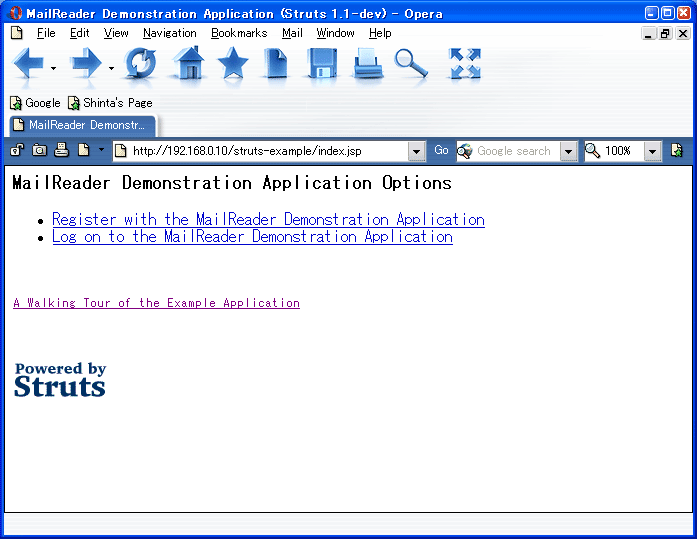Click the Forward navigation arrow
698x539 pixels.
click(86, 64)
